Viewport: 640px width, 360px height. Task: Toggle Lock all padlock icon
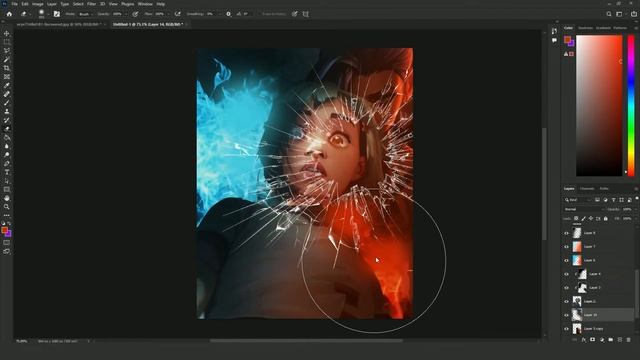(x=606, y=219)
